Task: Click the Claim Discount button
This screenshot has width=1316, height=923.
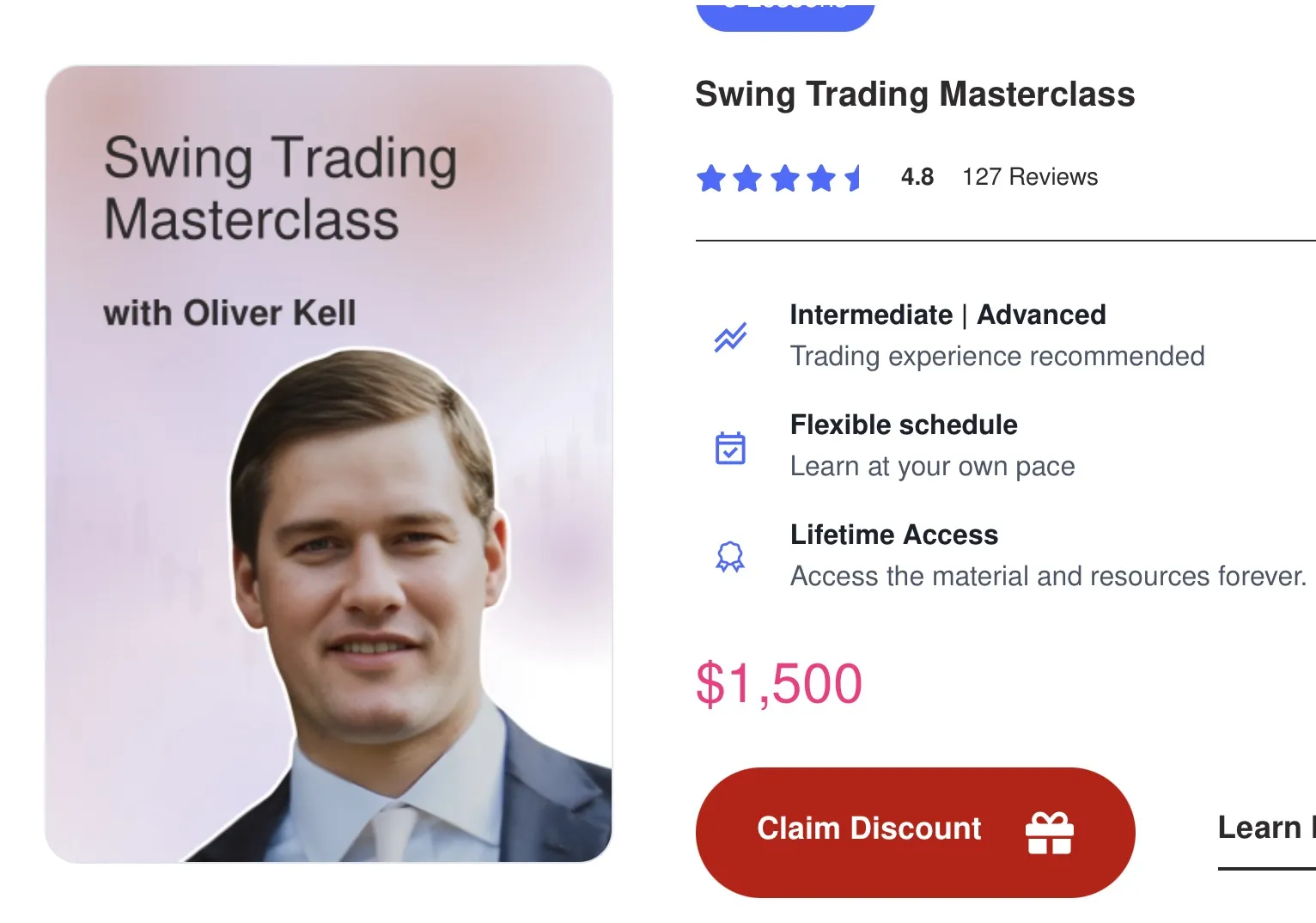Action: click(x=868, y=829)
